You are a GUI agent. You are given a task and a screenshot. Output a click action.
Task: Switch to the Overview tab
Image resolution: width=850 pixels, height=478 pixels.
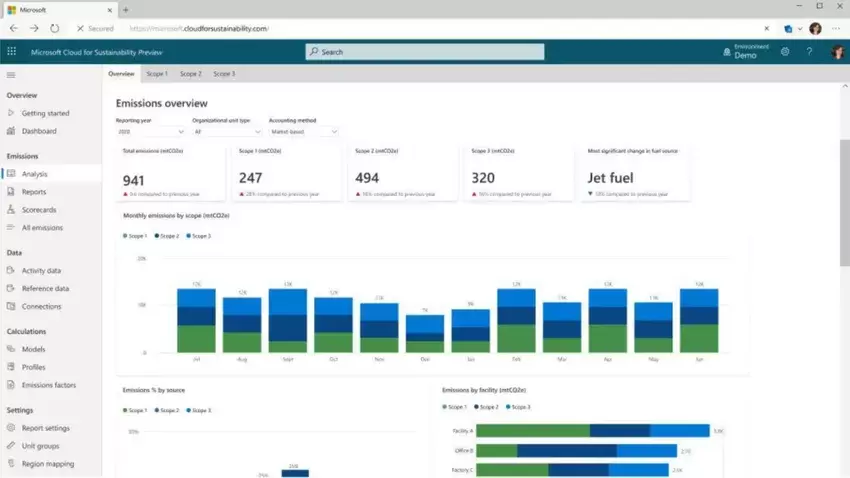click(x=121, y=74)
